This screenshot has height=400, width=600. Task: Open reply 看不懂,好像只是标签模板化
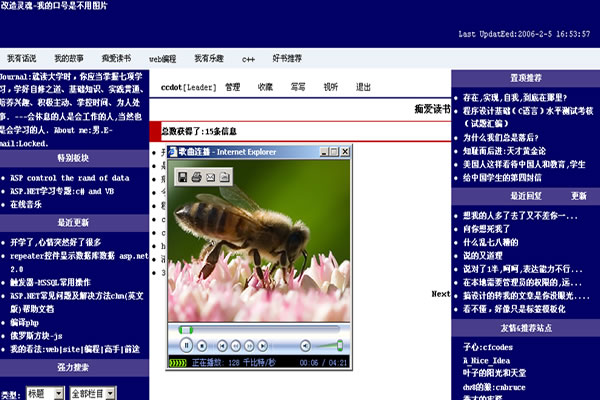[514, 309]
